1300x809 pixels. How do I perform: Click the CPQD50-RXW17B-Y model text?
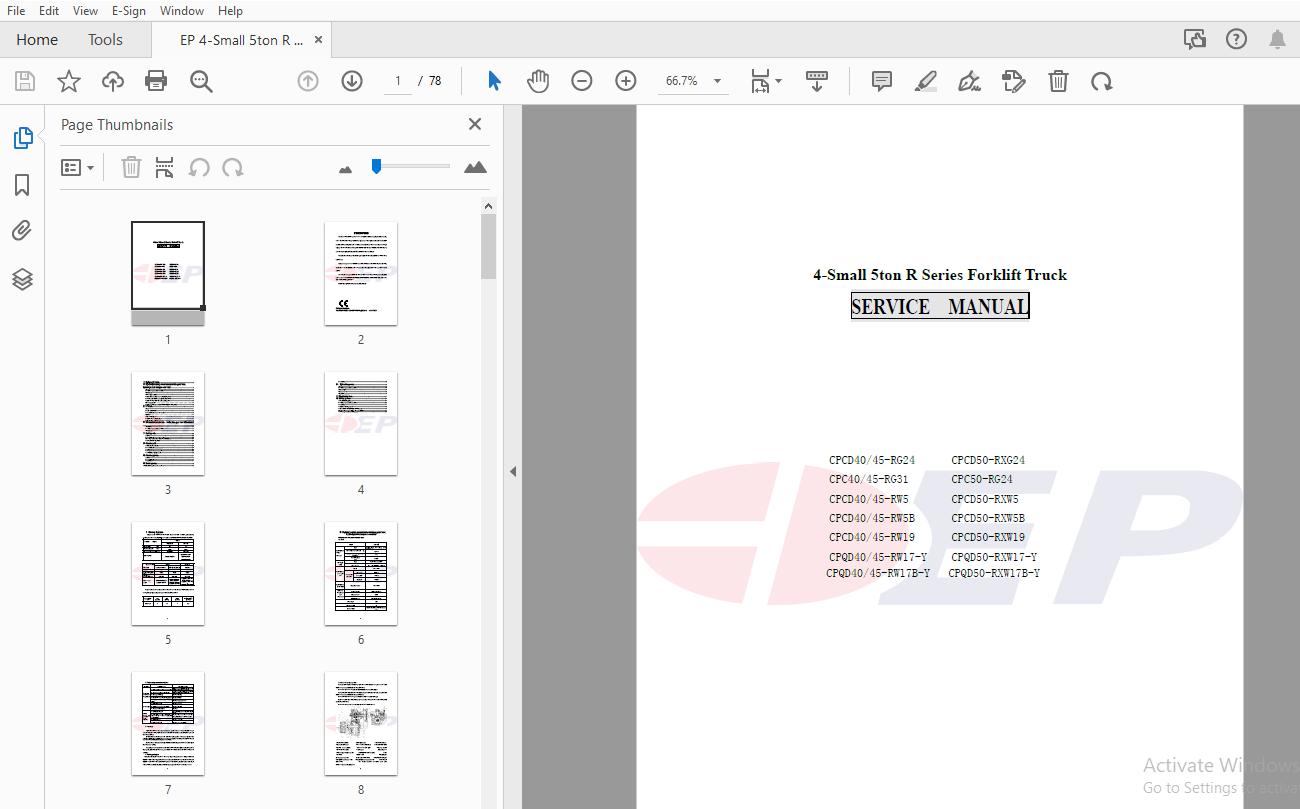(994, 573)
